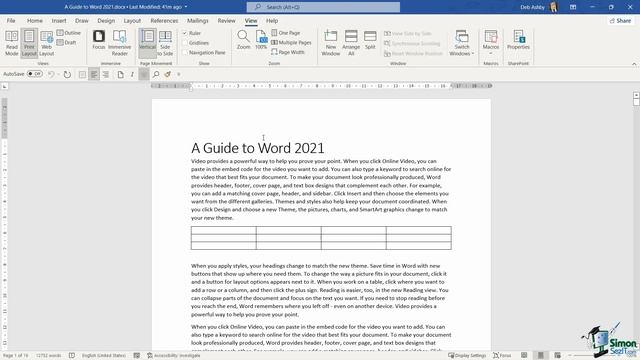Open SharePoint Properties
The height and width of the screenshot is (360, 640).
point(518,40)
